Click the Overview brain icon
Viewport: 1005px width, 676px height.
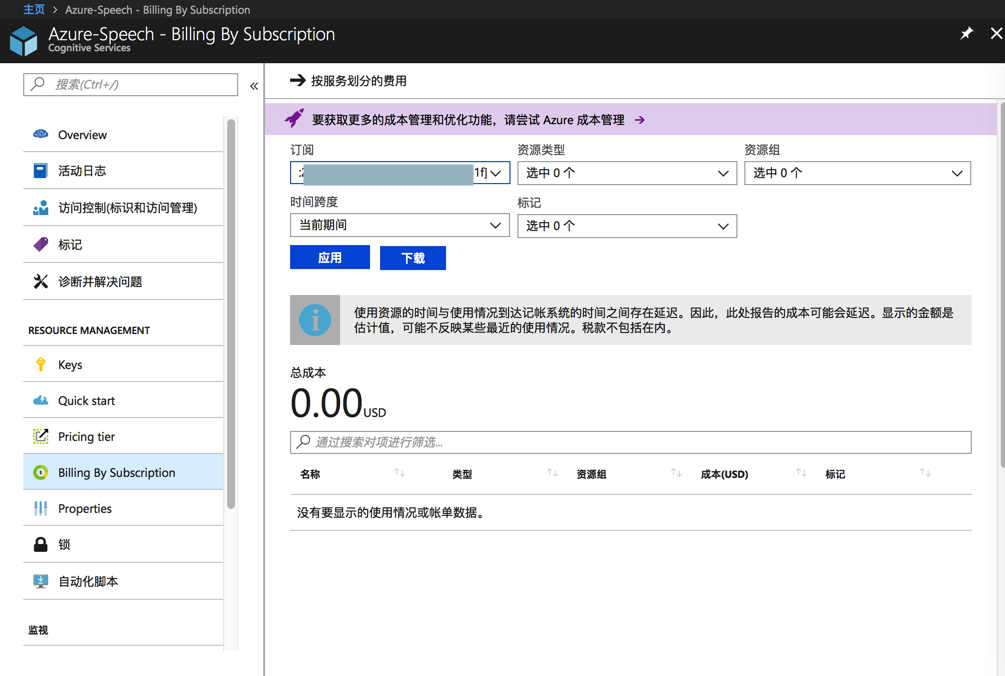pyautogui.click(x=40, y=134)
